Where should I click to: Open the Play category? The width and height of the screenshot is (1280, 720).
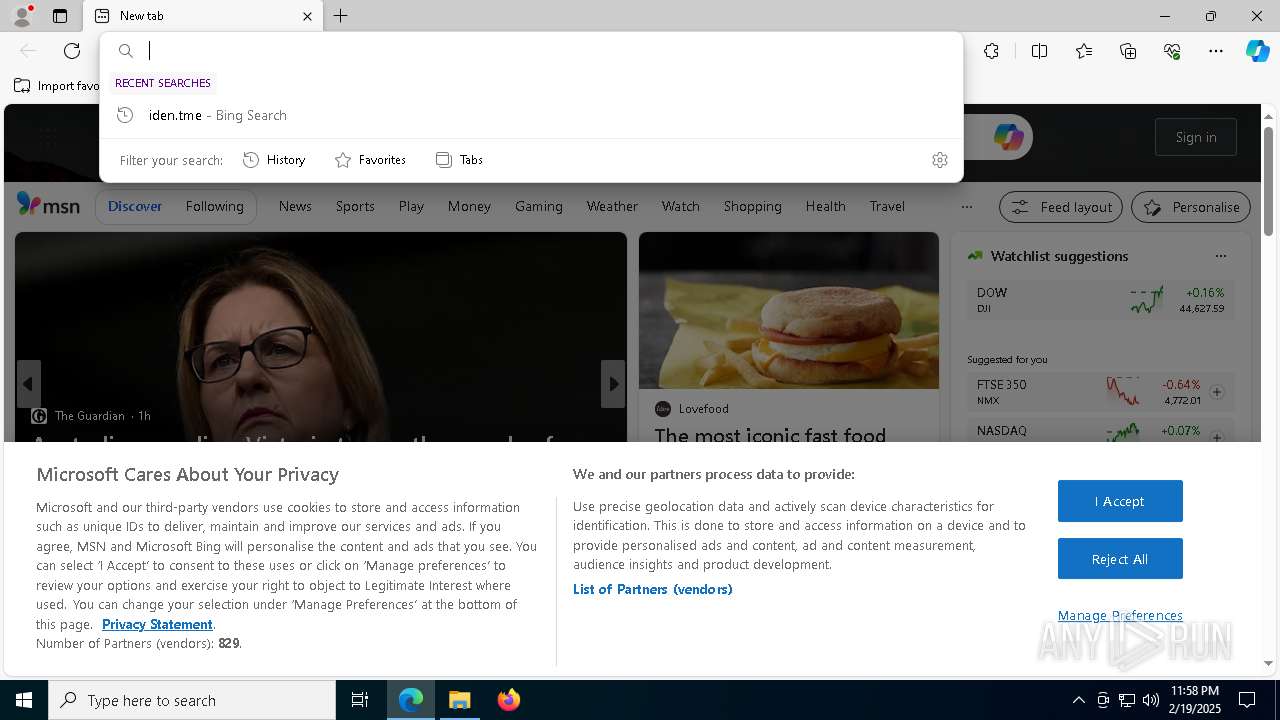(411, 206)
